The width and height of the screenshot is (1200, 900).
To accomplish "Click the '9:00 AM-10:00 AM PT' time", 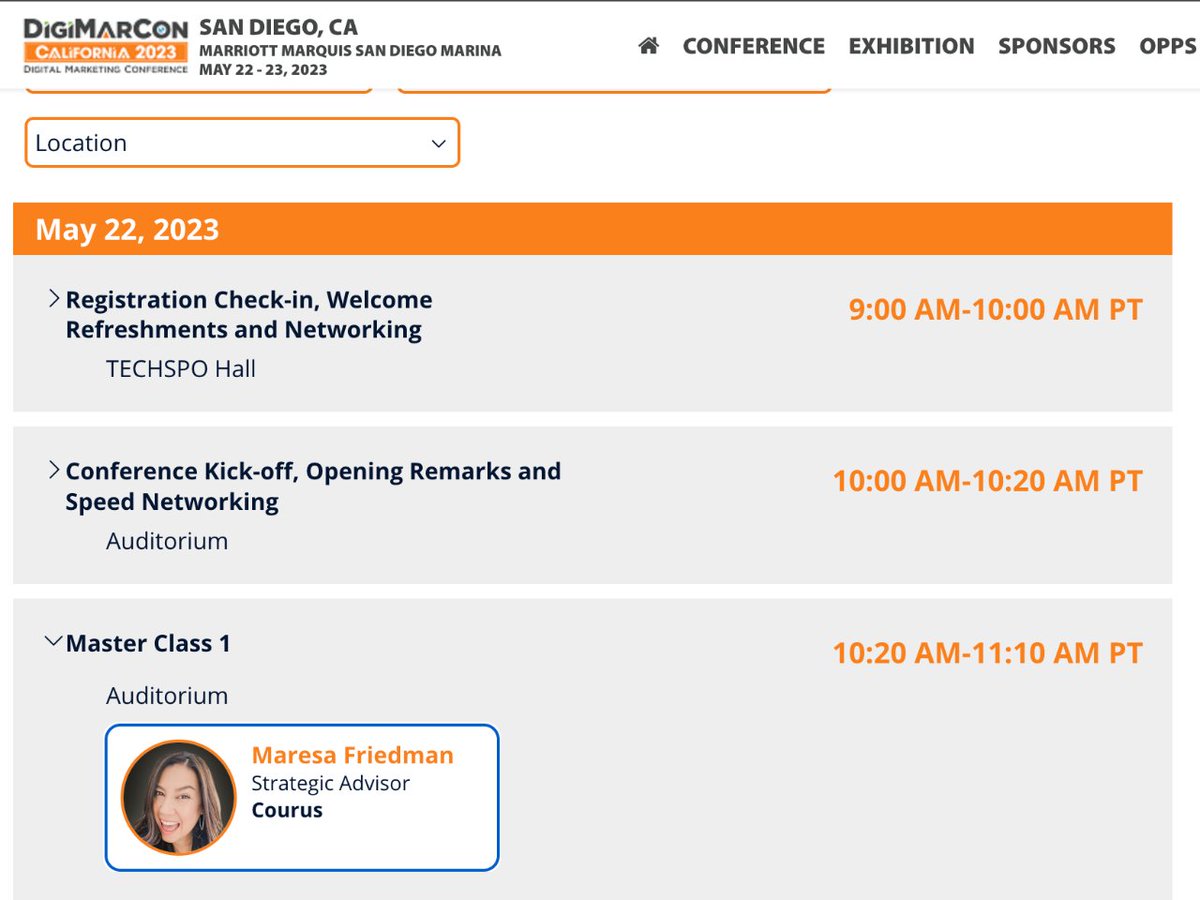I will point(995,309).
